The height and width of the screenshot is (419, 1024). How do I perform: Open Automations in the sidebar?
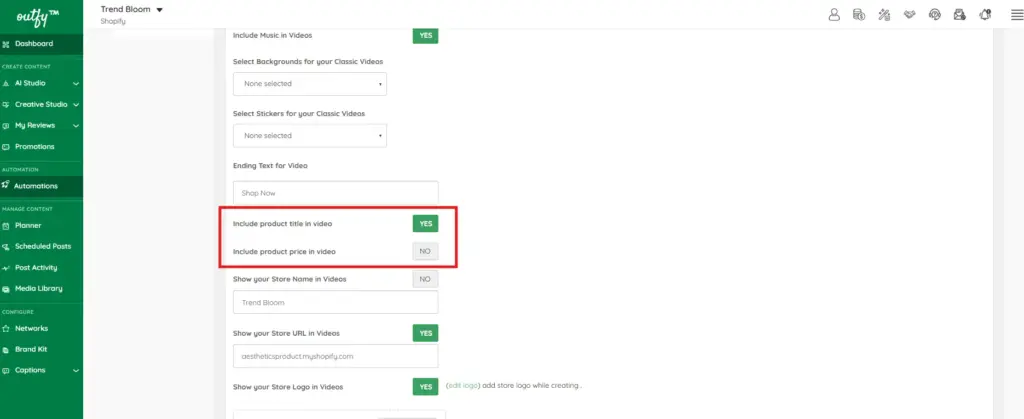tap(41, 186)
